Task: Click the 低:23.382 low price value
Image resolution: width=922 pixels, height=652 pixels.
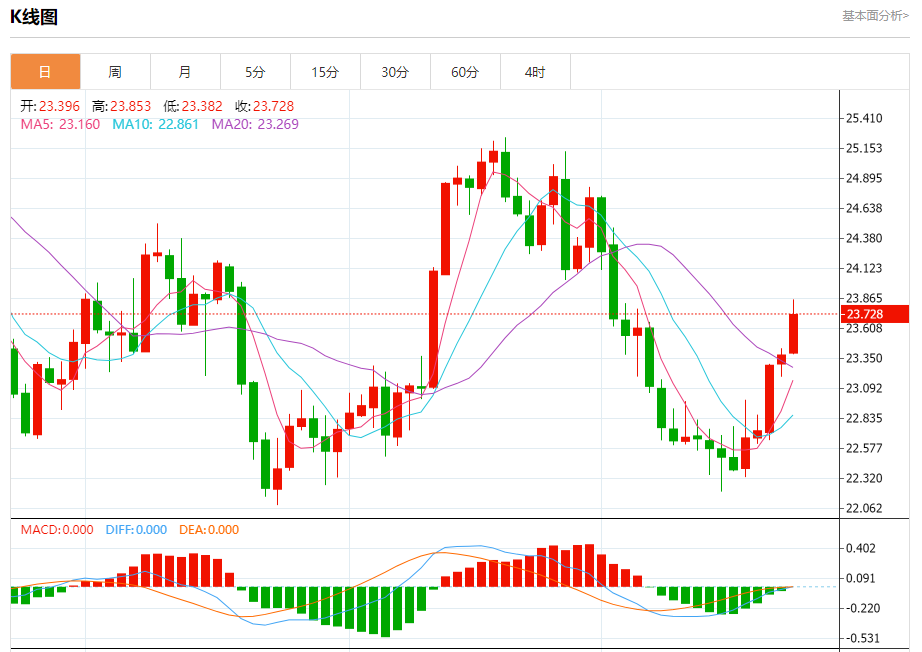Action: pos(193,106)
